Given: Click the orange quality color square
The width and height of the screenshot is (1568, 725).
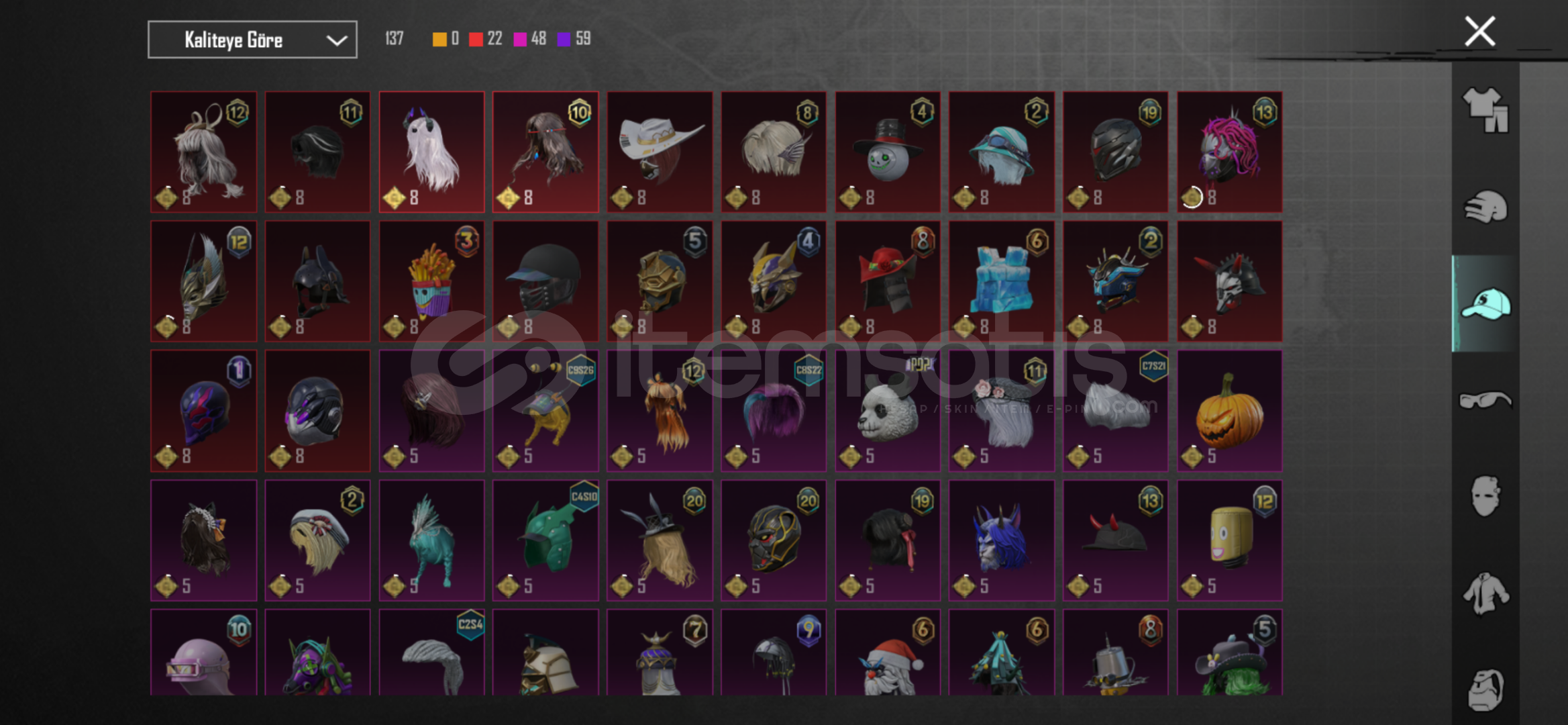Looking at the screenshot, I should point(439,40).
